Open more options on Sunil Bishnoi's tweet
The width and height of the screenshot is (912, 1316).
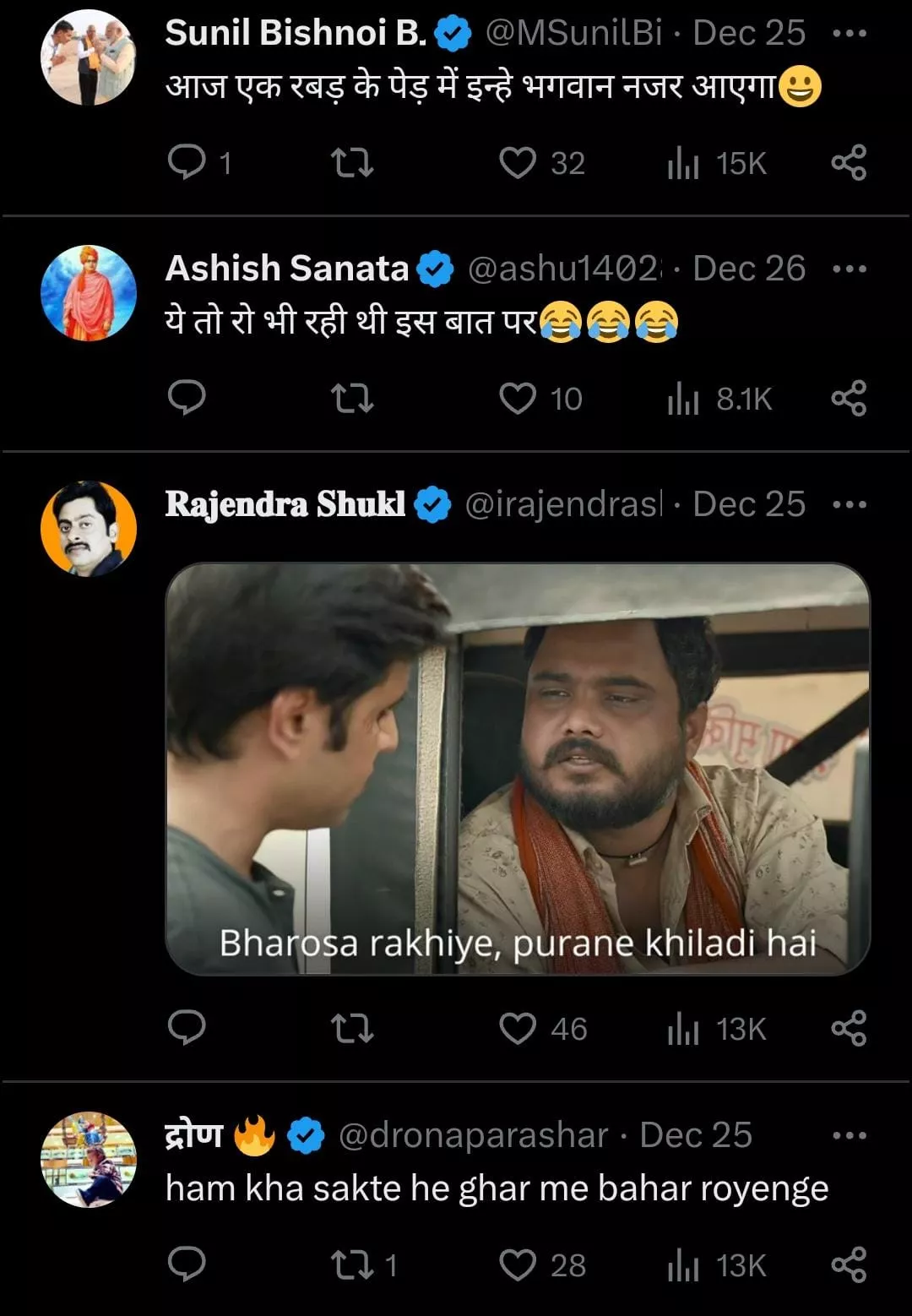point(849,34)
